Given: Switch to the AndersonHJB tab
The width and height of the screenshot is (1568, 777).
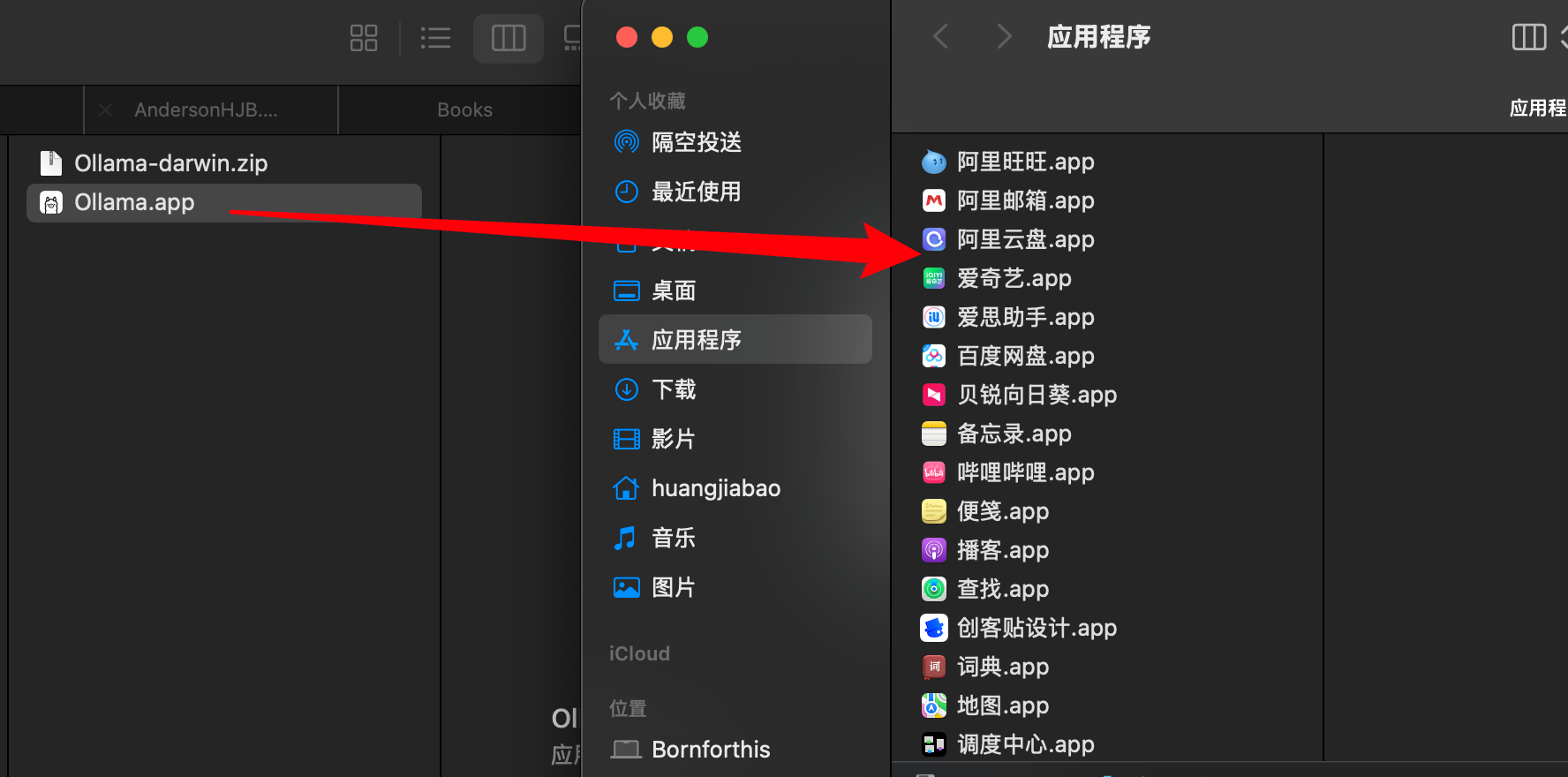Looking at the screenshot, I should tap(211, 109).
